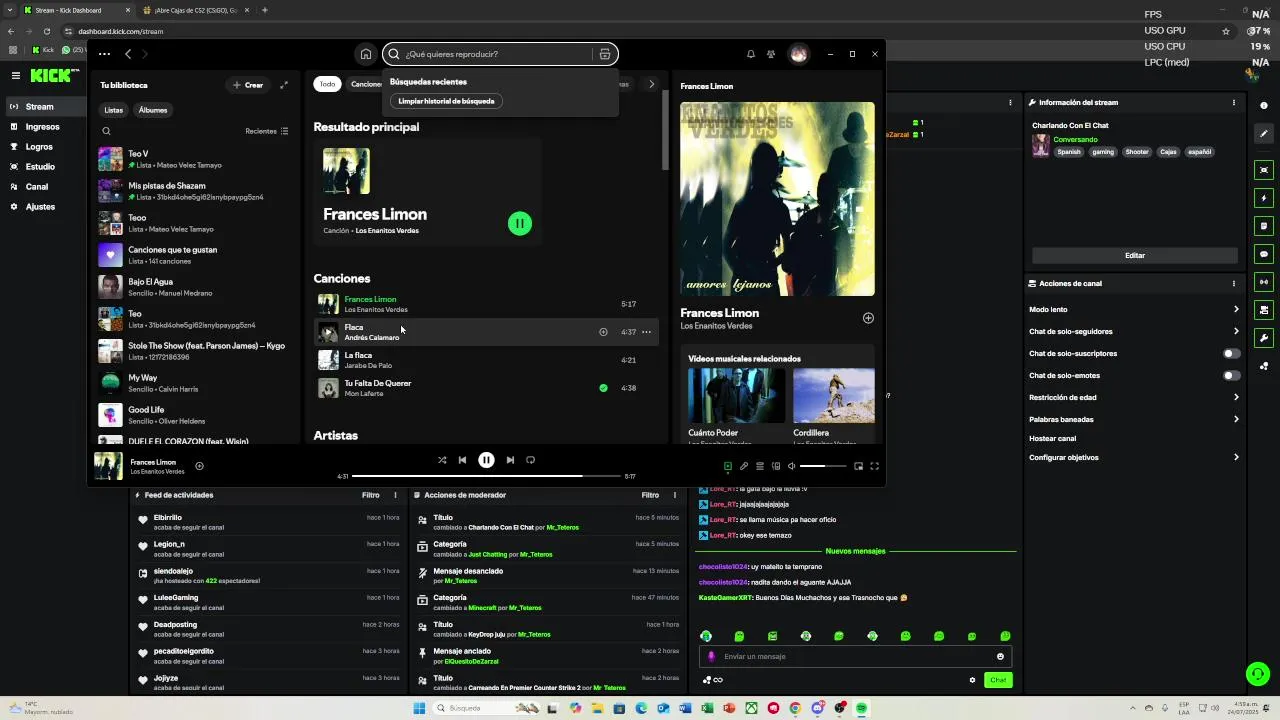Add Flaca to liked songs plus icon
This screenshot has height=720, width=1280.
click(x=603, y=332)
